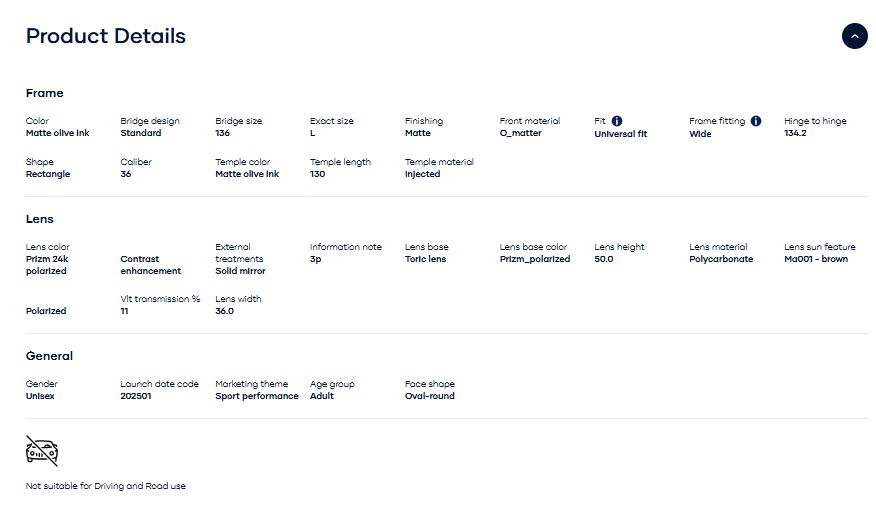Image resolution: width=876 pixels, height=509 pixels.
Task: Click the Frame fitting info icon
Action: click(756, 121)
